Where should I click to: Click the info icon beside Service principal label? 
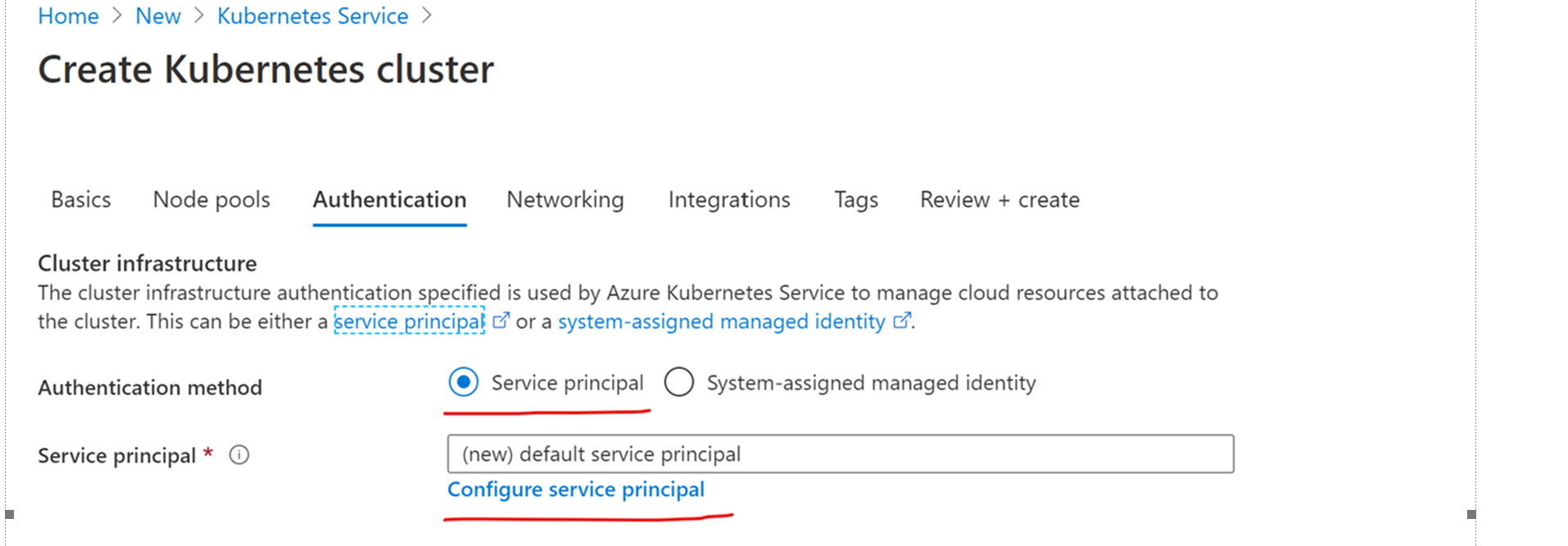(239, 455)
